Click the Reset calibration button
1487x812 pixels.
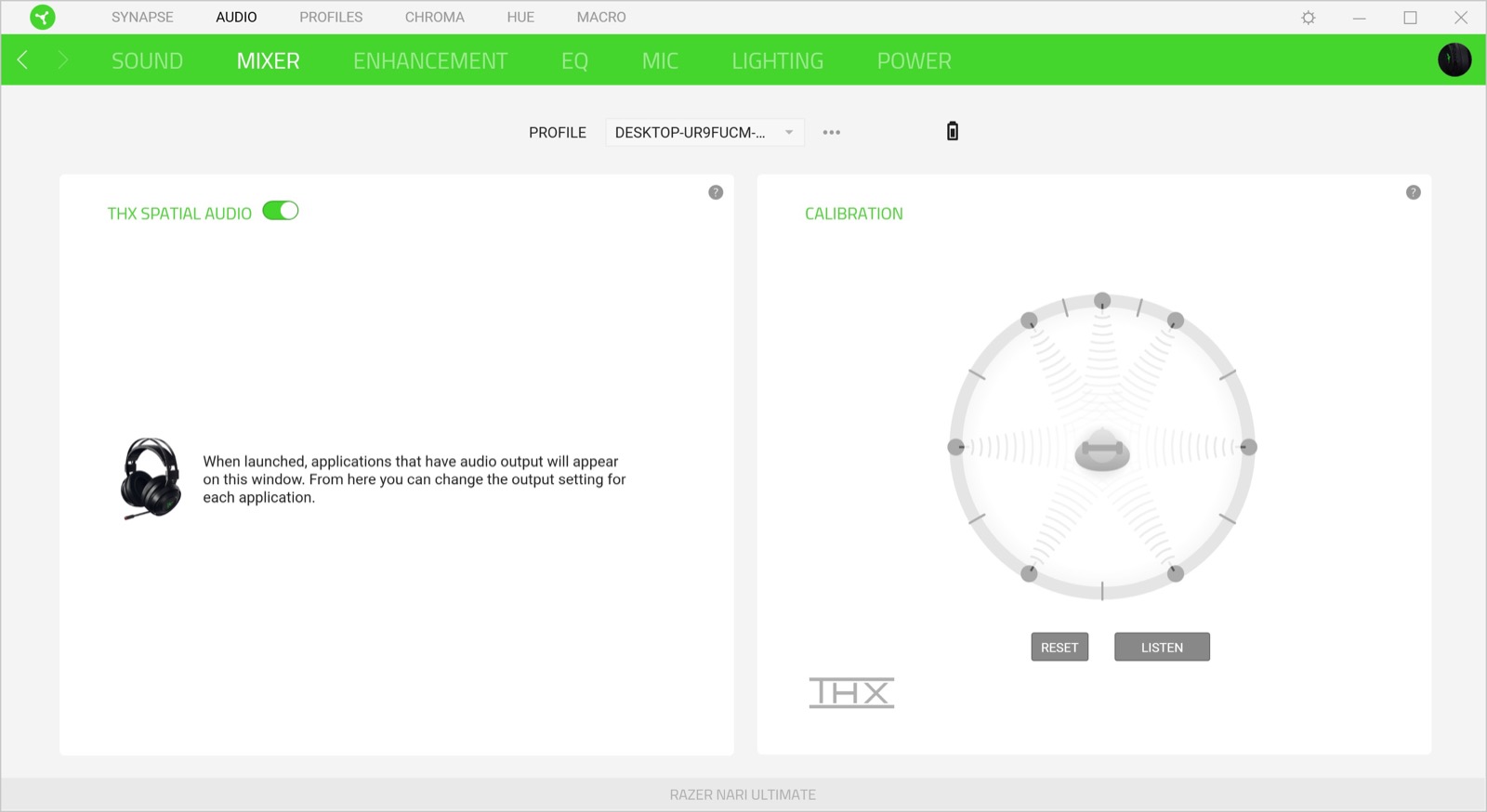click(x=1059, y=647)
